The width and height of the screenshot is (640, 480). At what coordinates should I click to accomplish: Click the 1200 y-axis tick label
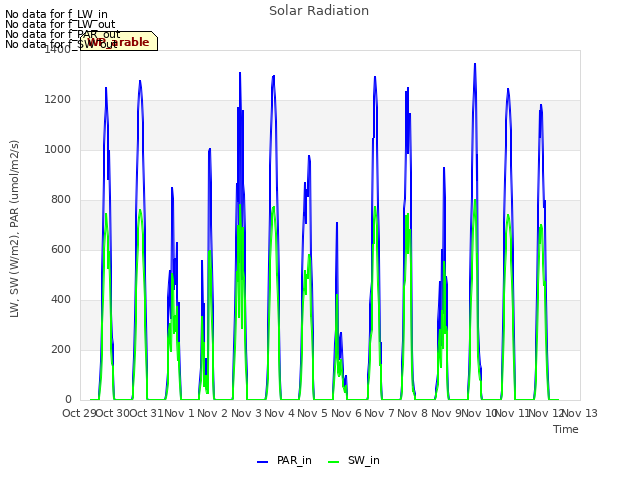click(58, 100)
